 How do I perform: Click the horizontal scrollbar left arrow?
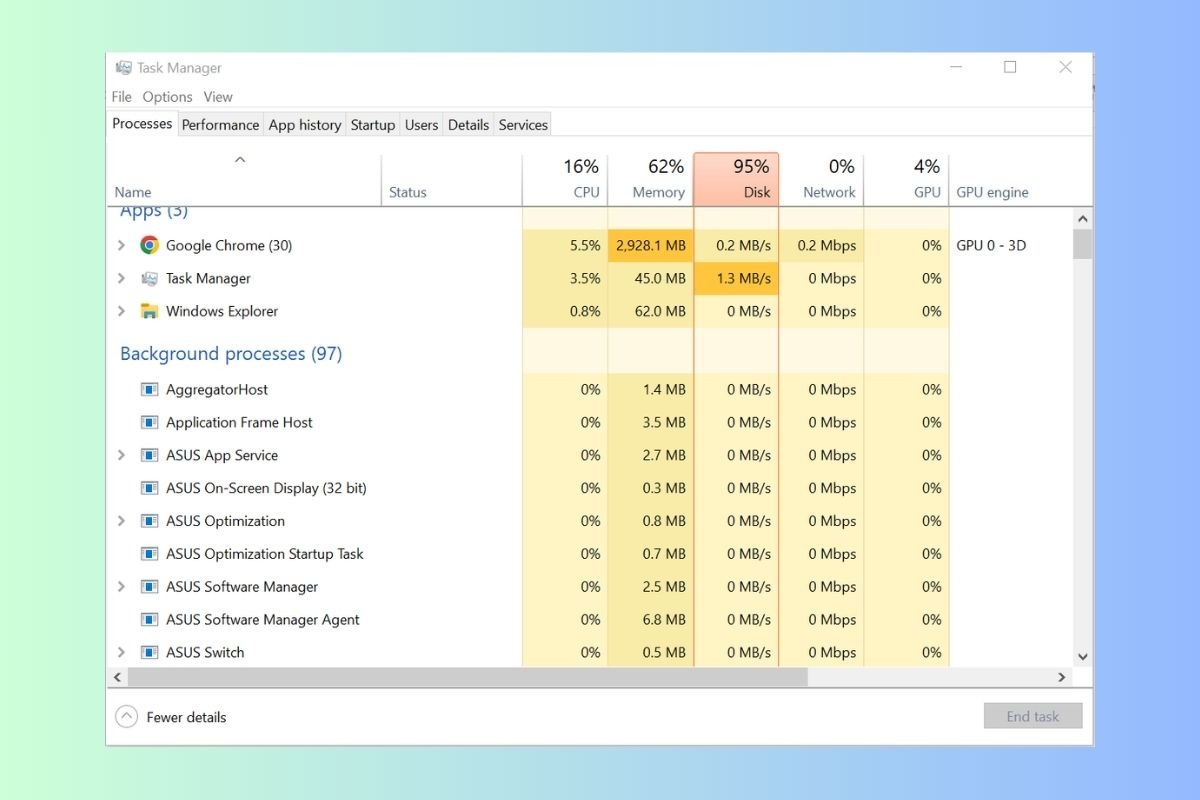(x=117, y=677)
